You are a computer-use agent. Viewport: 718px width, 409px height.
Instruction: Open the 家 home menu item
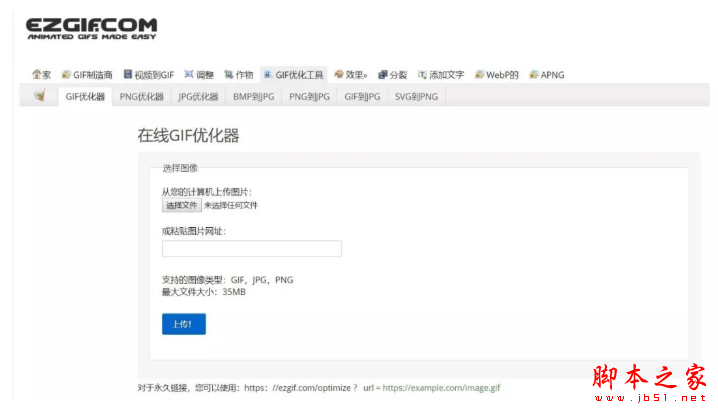pos(41,75)
